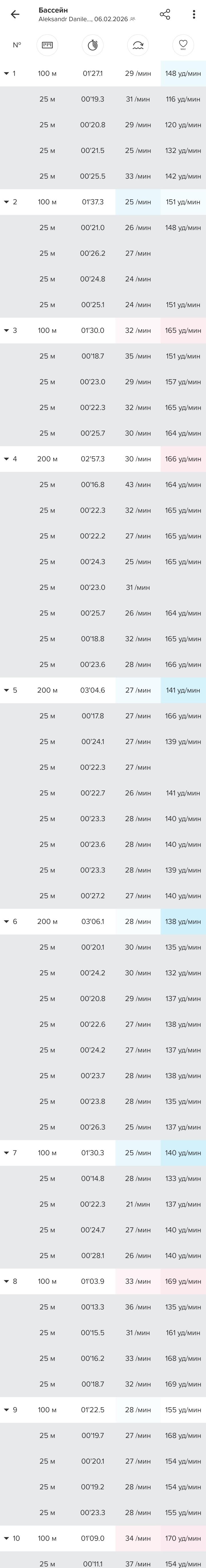Tap the stroke rate column icon
This screenshot has height=1568, width=206.
click(138, 45)
